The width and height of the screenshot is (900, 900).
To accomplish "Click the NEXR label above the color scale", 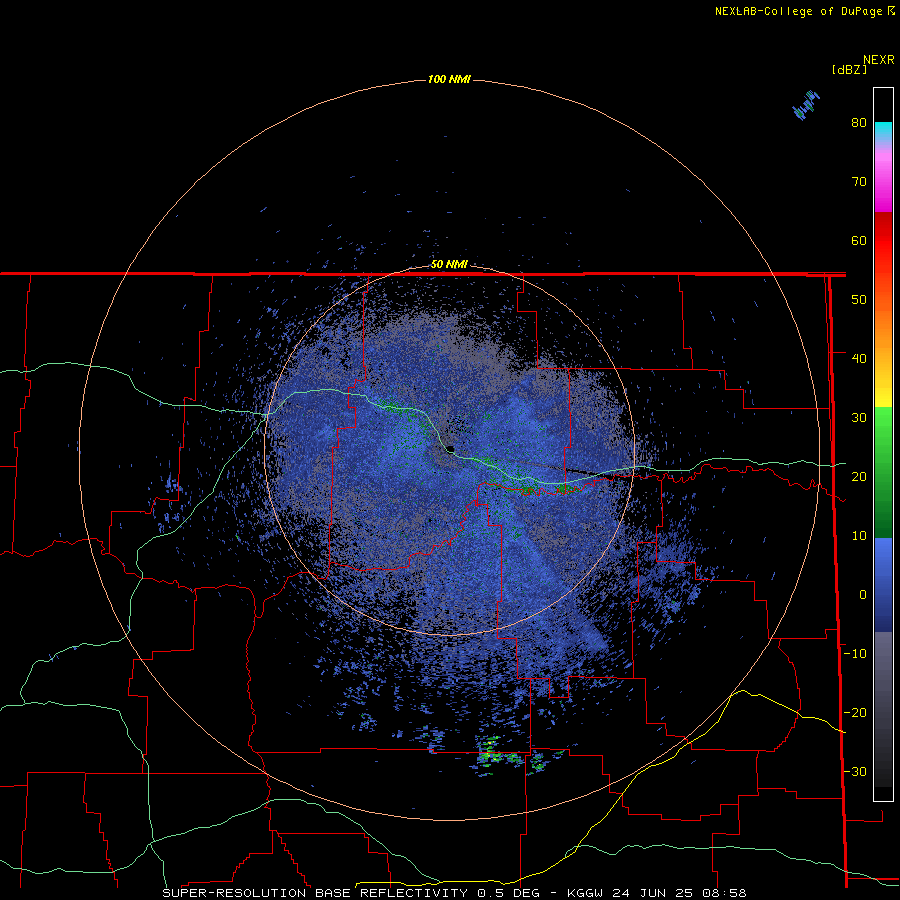I will pos(879,60).
